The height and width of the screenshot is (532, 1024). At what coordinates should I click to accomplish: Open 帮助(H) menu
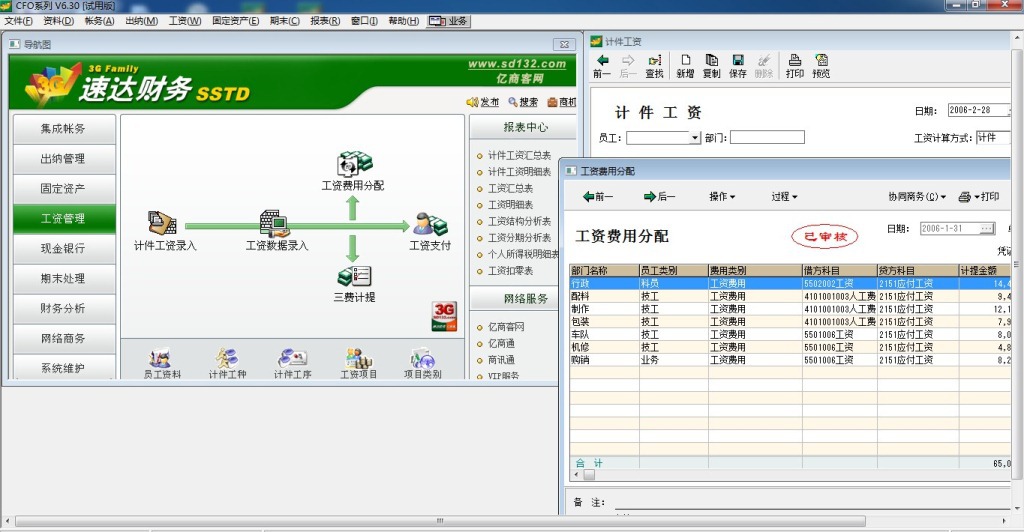[403, 21]
